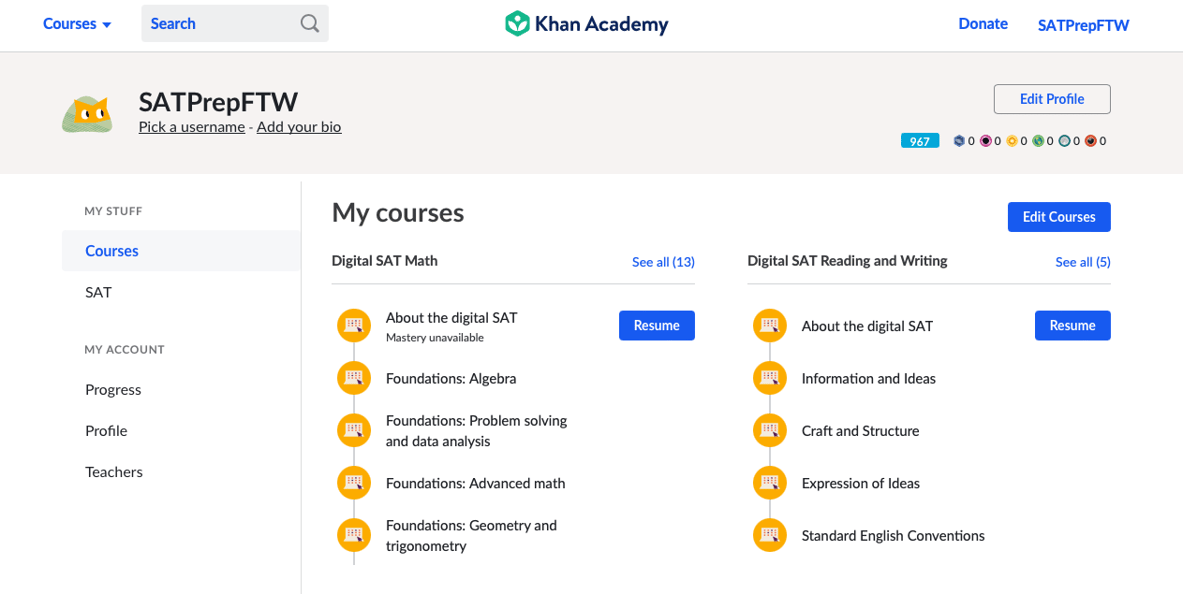This screenshot has height=594, width=1183.
Task: Click the meteorite badge icon
Action: tap(1088, 140)
